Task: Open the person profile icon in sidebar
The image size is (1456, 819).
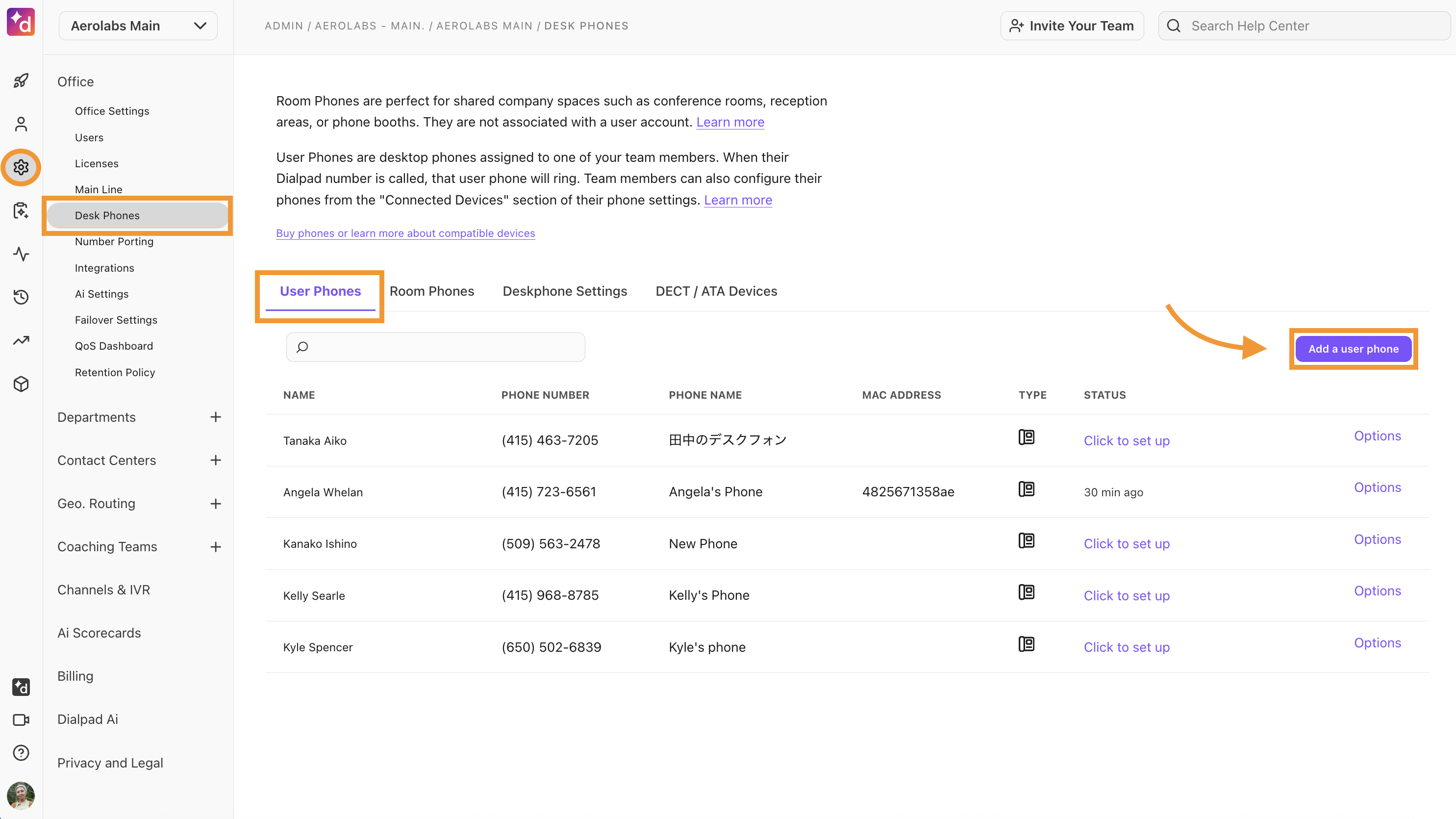Action: [x=21, y=124]
